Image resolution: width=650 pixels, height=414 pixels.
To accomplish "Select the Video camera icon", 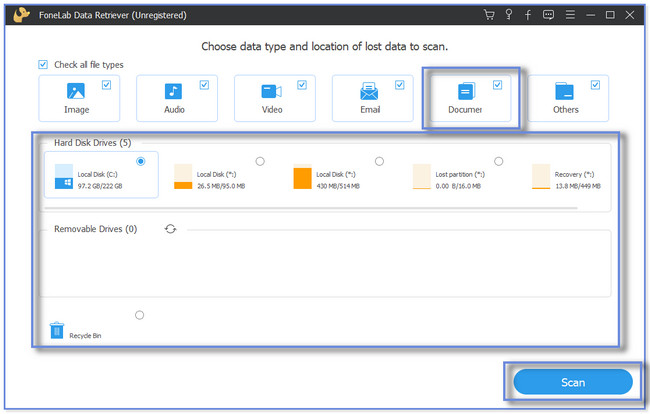I will 272,91.
